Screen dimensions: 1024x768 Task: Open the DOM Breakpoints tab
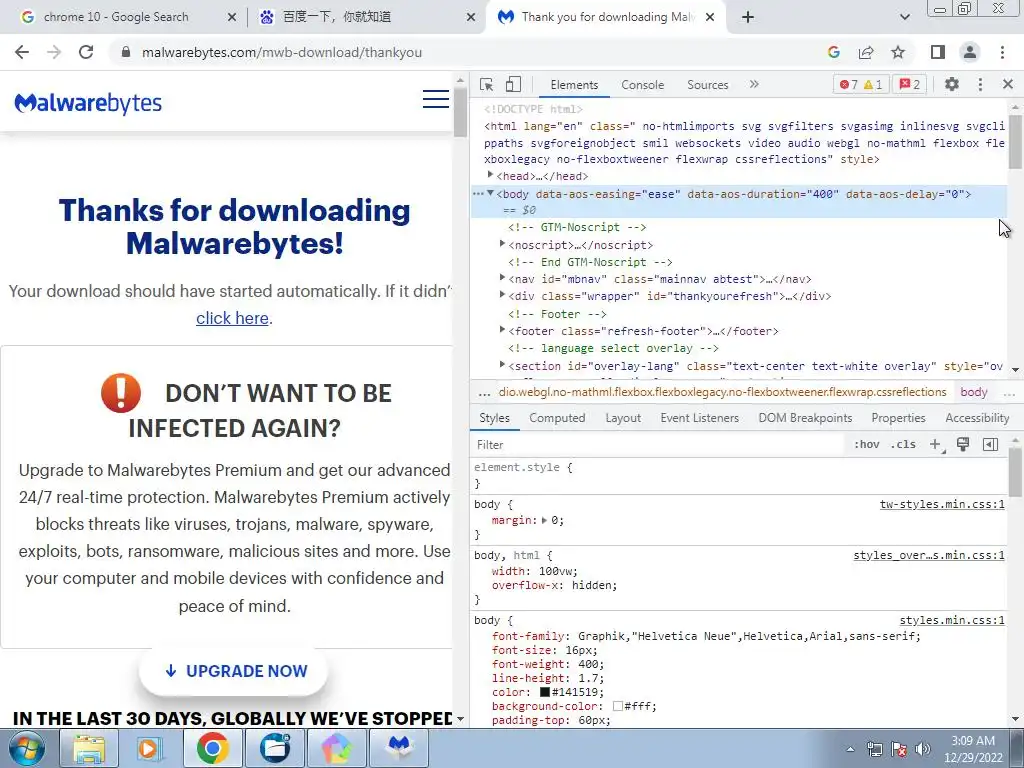805,418
